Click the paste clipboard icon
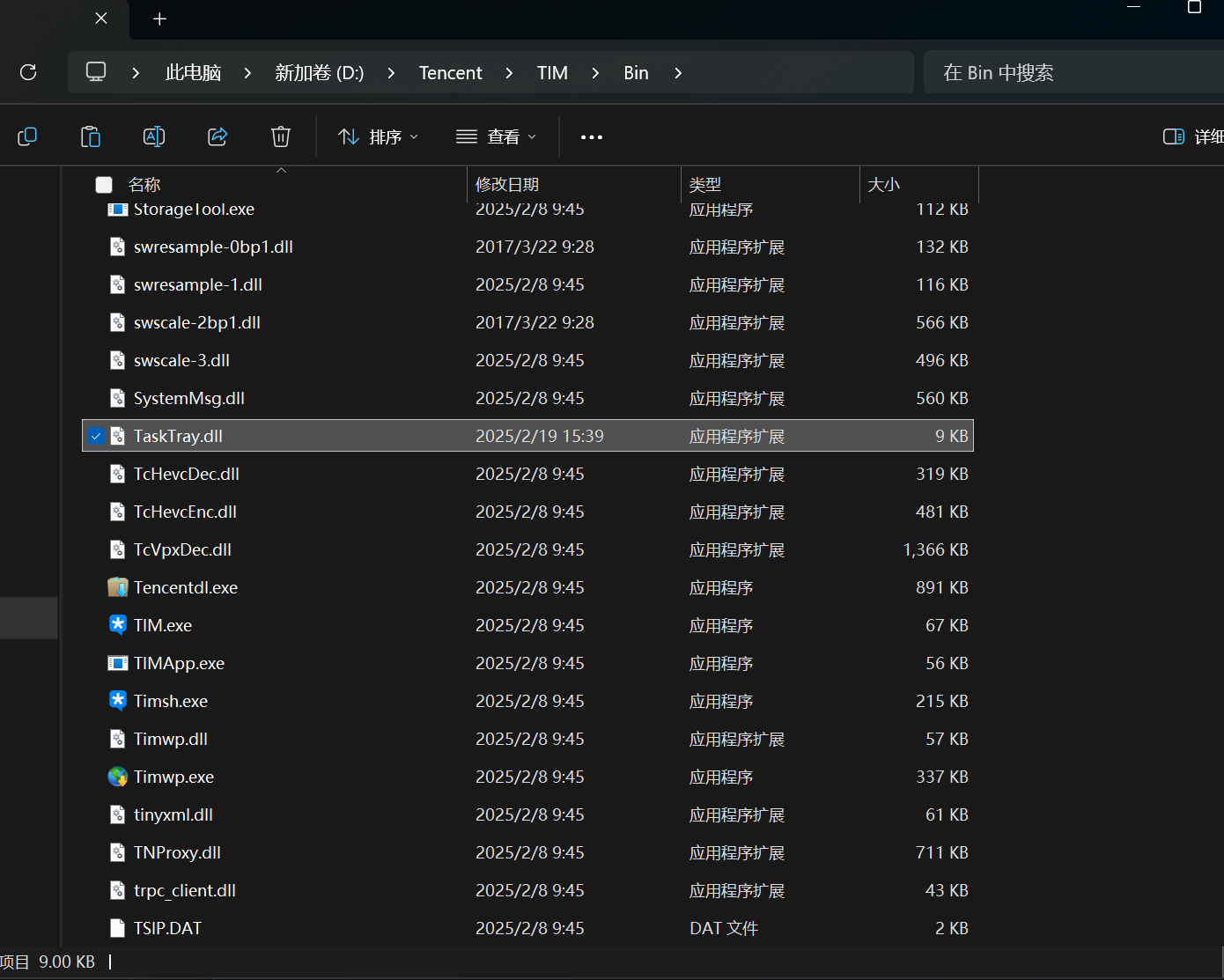Image resolution: width=1224 pixels, height=980 pixels. click(91, 136)
